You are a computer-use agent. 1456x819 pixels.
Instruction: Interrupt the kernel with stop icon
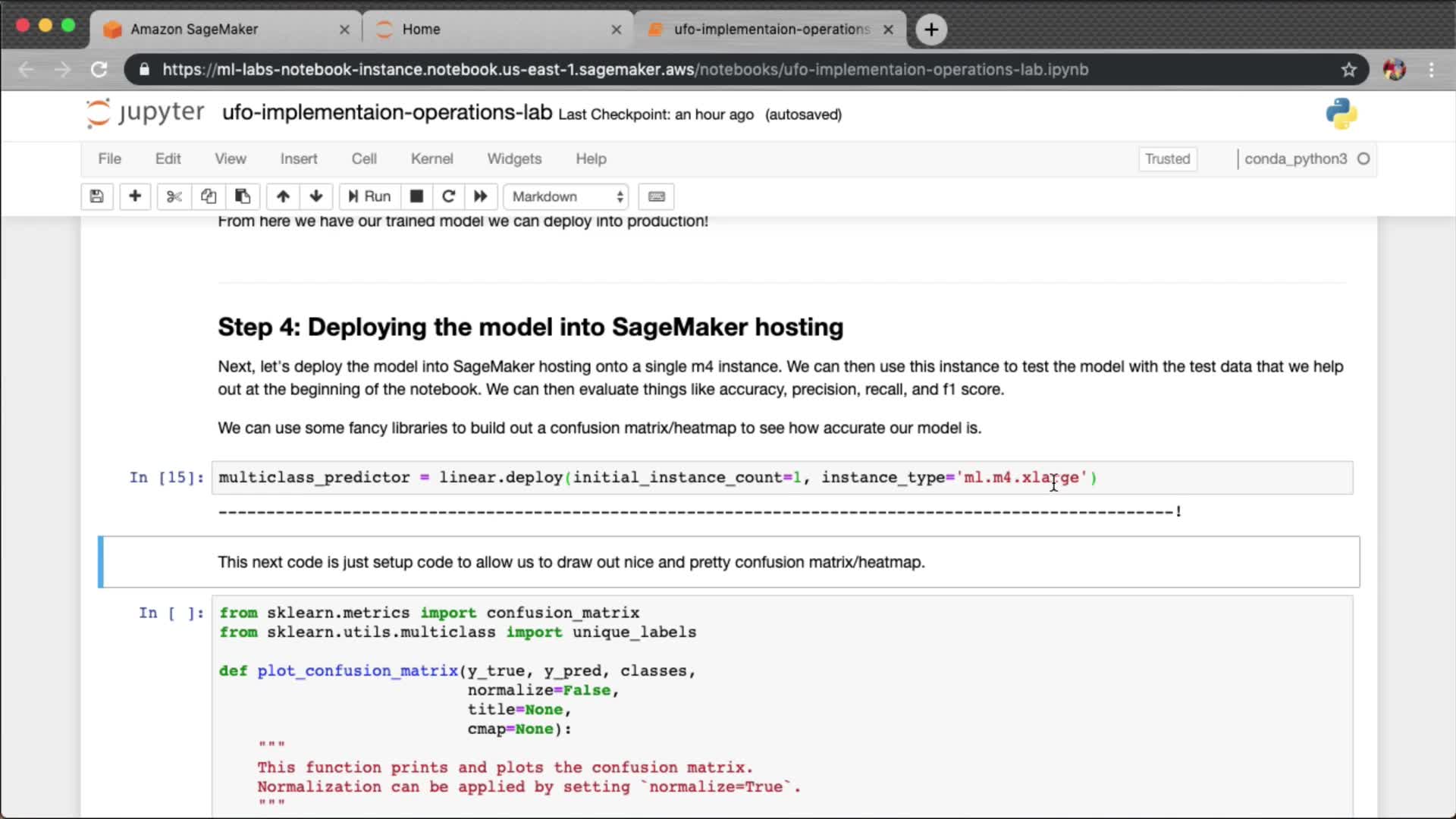click(x=416, y=196)
